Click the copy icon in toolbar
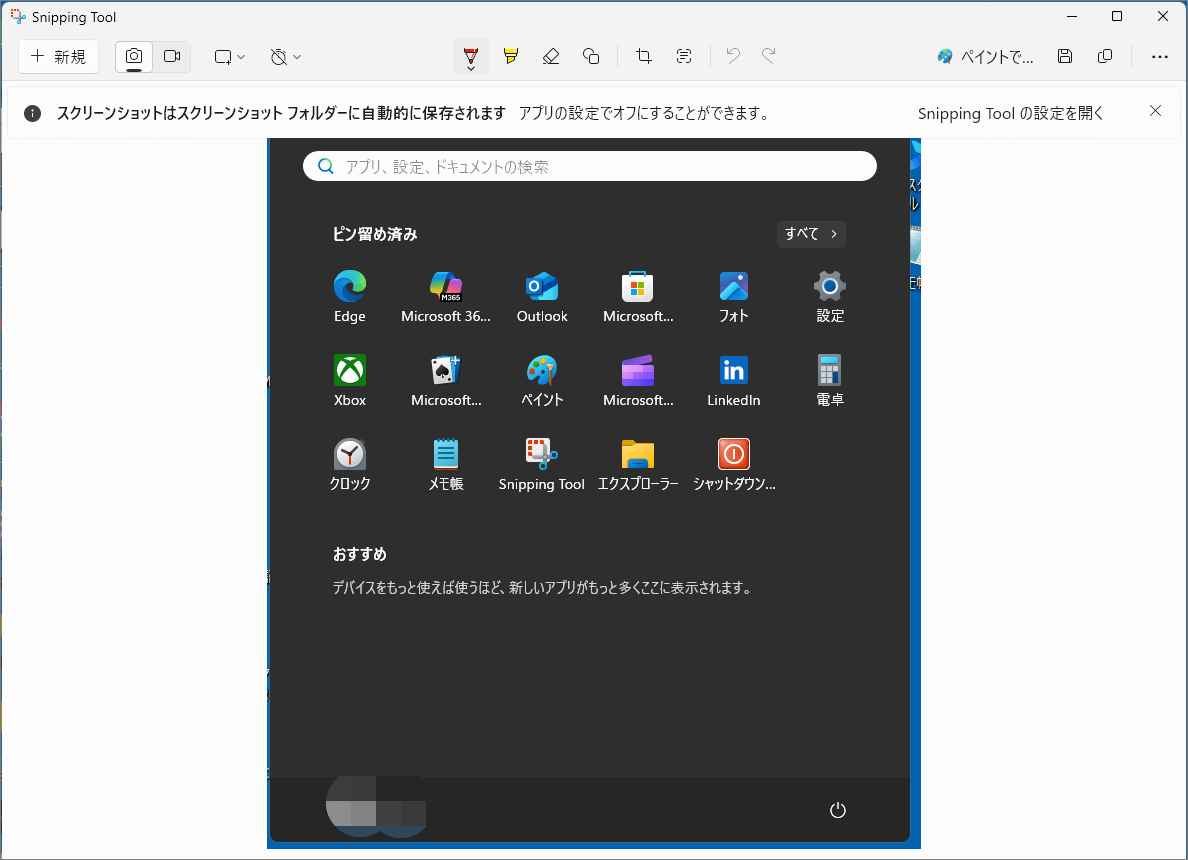This screenshot has width=1188, height=860. 1105,56
